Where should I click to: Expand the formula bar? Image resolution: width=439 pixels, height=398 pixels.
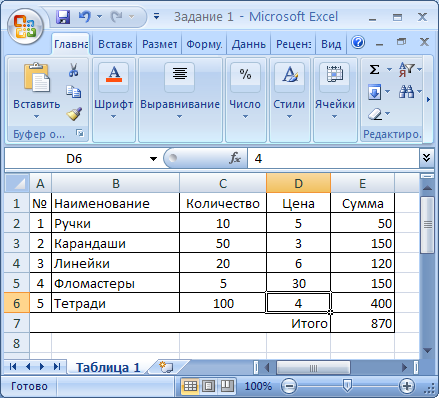pos(426,158)
